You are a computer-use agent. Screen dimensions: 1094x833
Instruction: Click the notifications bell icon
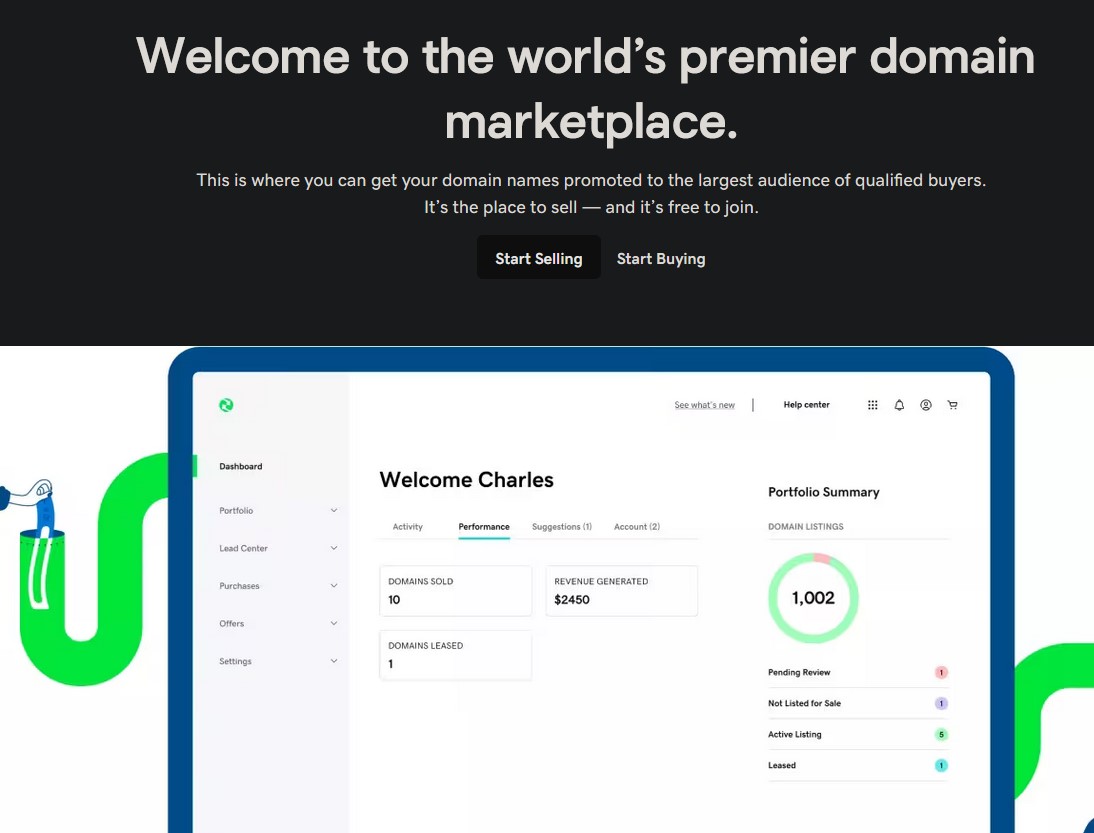point(899,405)
